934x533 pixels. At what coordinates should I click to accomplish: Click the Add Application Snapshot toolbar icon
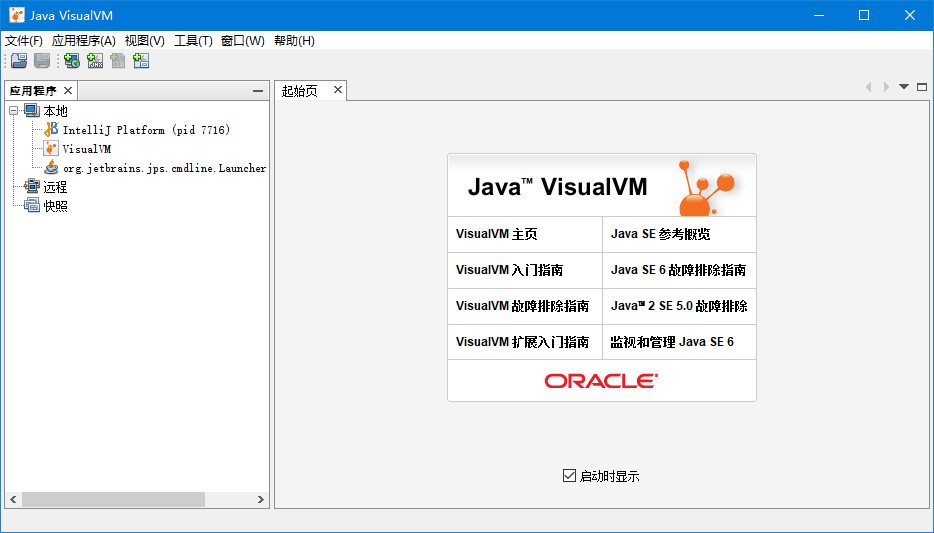[x=141, y=61]
